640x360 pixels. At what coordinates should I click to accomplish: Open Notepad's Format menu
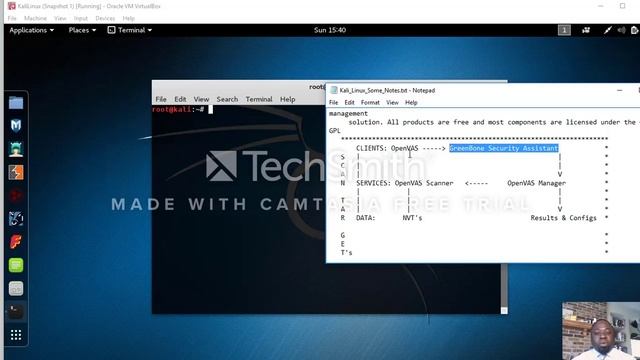coord(370,103)
